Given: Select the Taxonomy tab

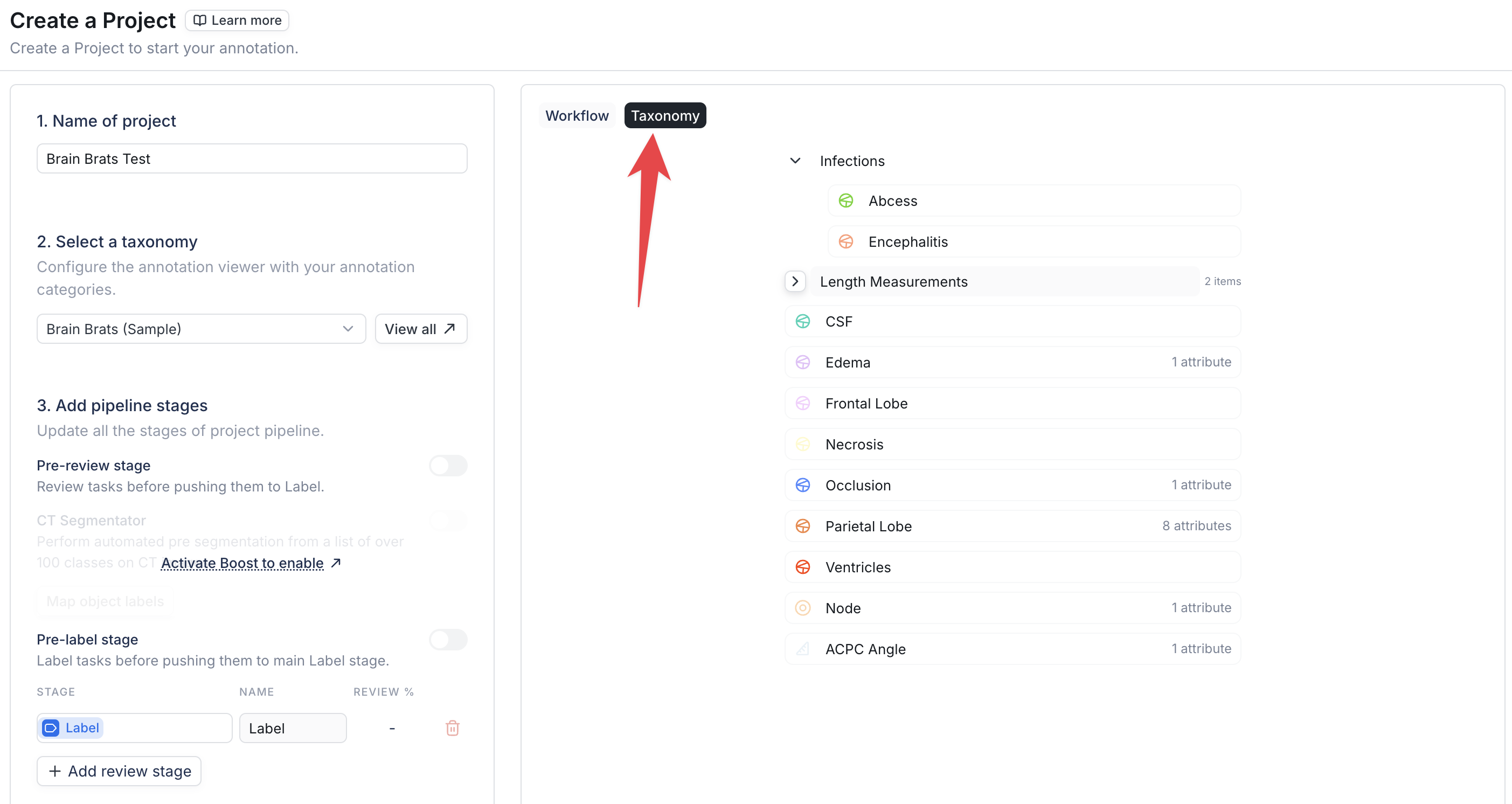Looking at the screenshot, I should click(x=665, y=116).
